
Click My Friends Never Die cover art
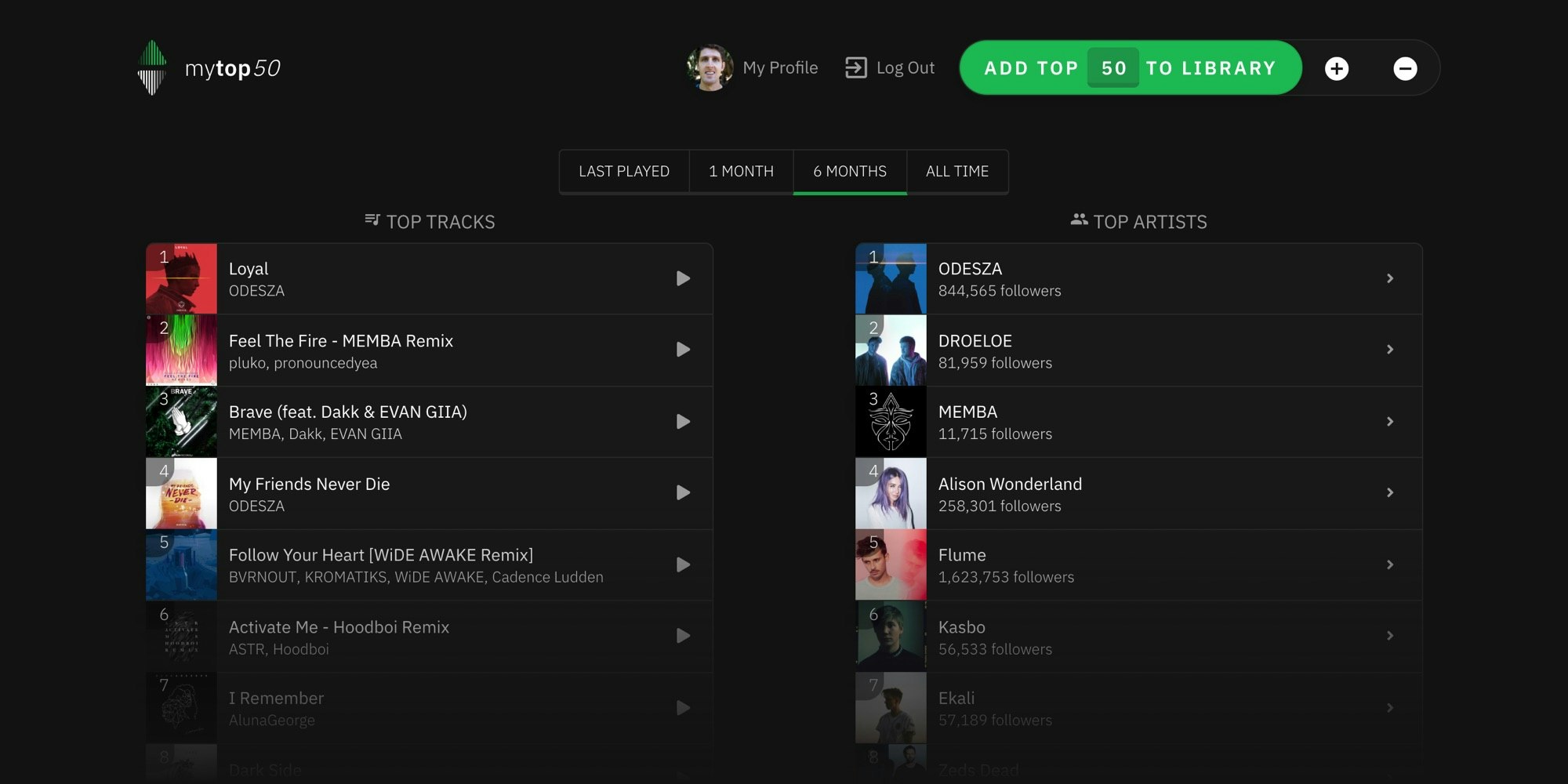pyautogui.click(x=181, y=493)
